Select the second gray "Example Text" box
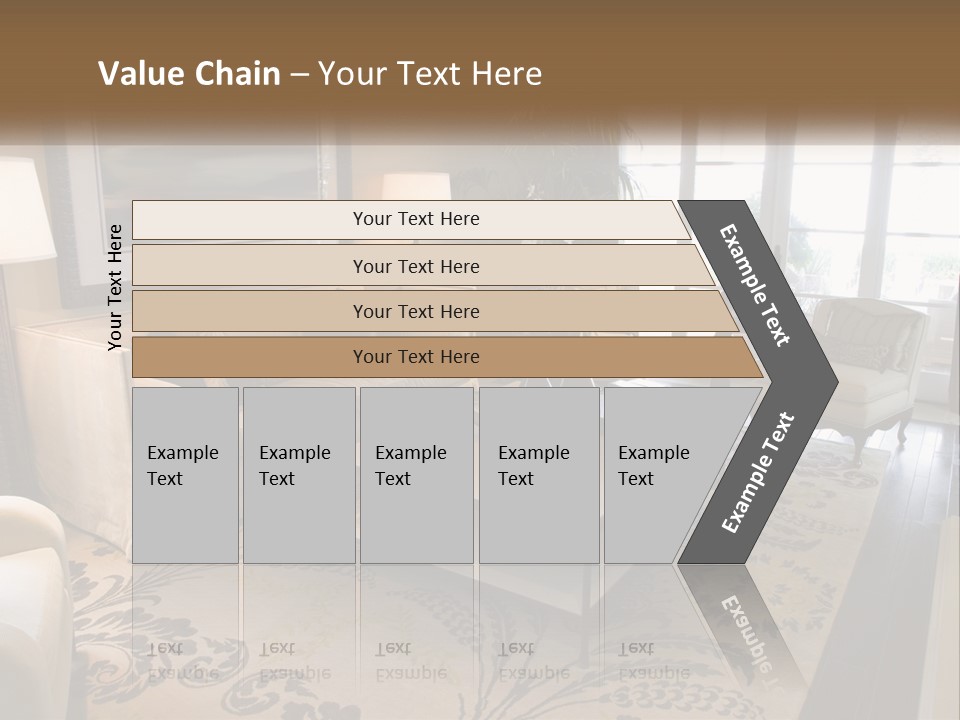The height and width of the screenshot is (720, 960). 298,474
